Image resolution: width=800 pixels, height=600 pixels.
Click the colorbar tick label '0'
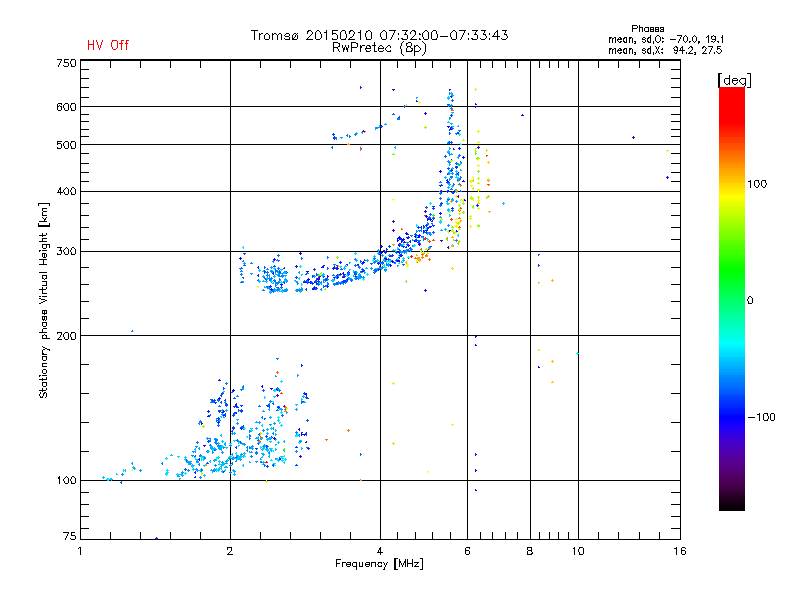[x=750, y=301]
